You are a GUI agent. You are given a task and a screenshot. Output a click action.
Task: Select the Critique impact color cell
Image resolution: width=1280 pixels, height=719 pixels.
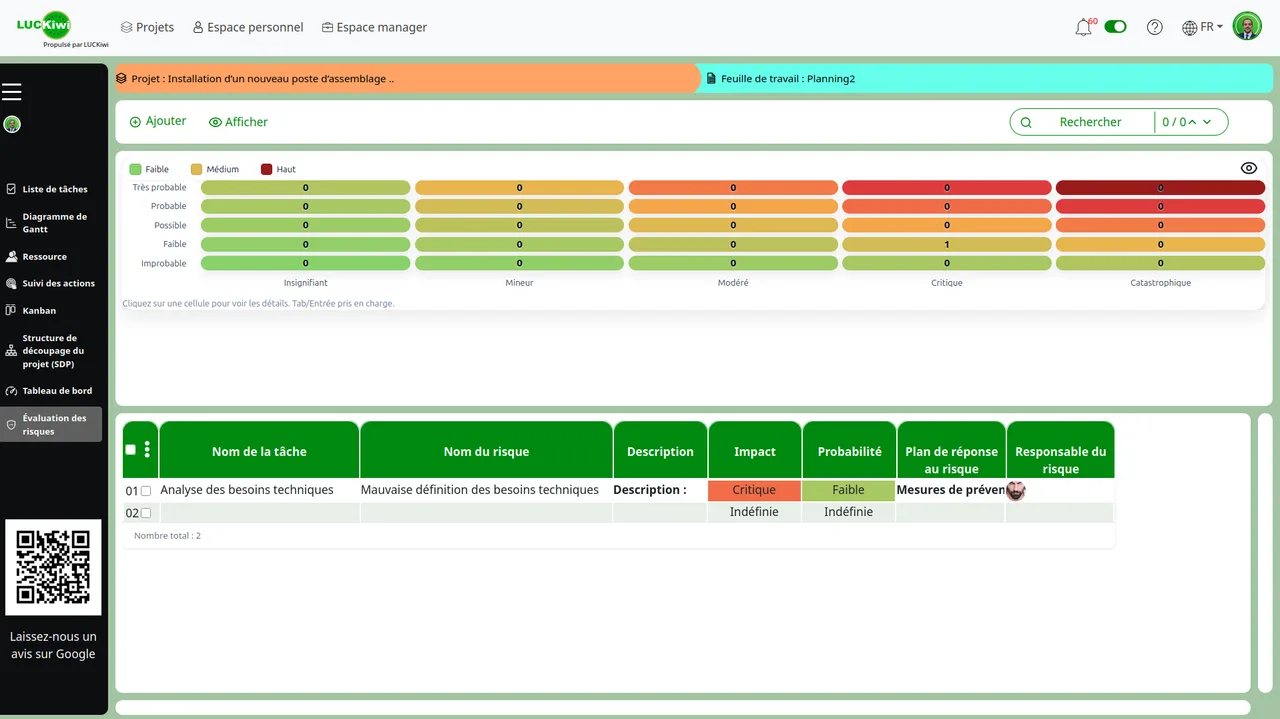coord(754,490)
